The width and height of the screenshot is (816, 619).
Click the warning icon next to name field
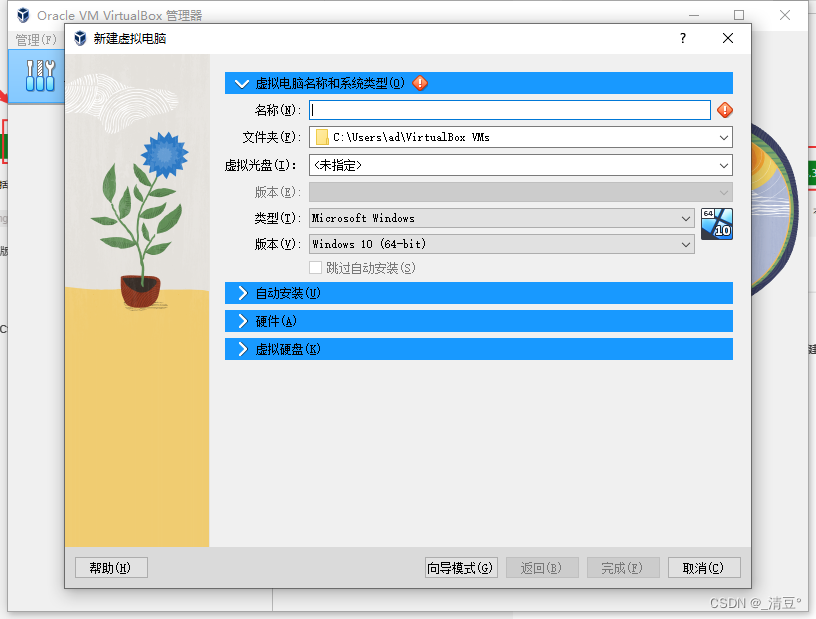[724, 110]
